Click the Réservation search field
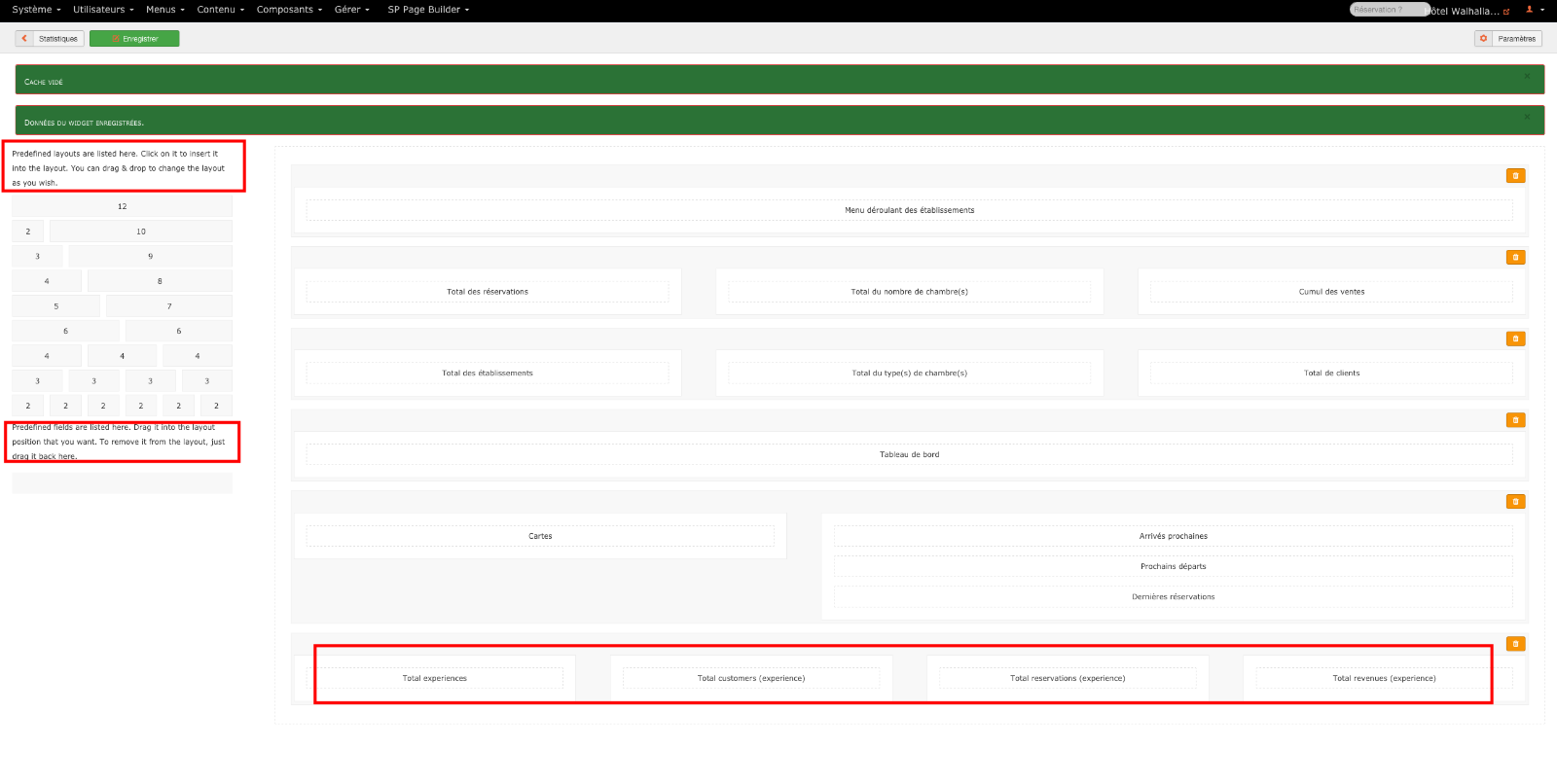 1386,10
